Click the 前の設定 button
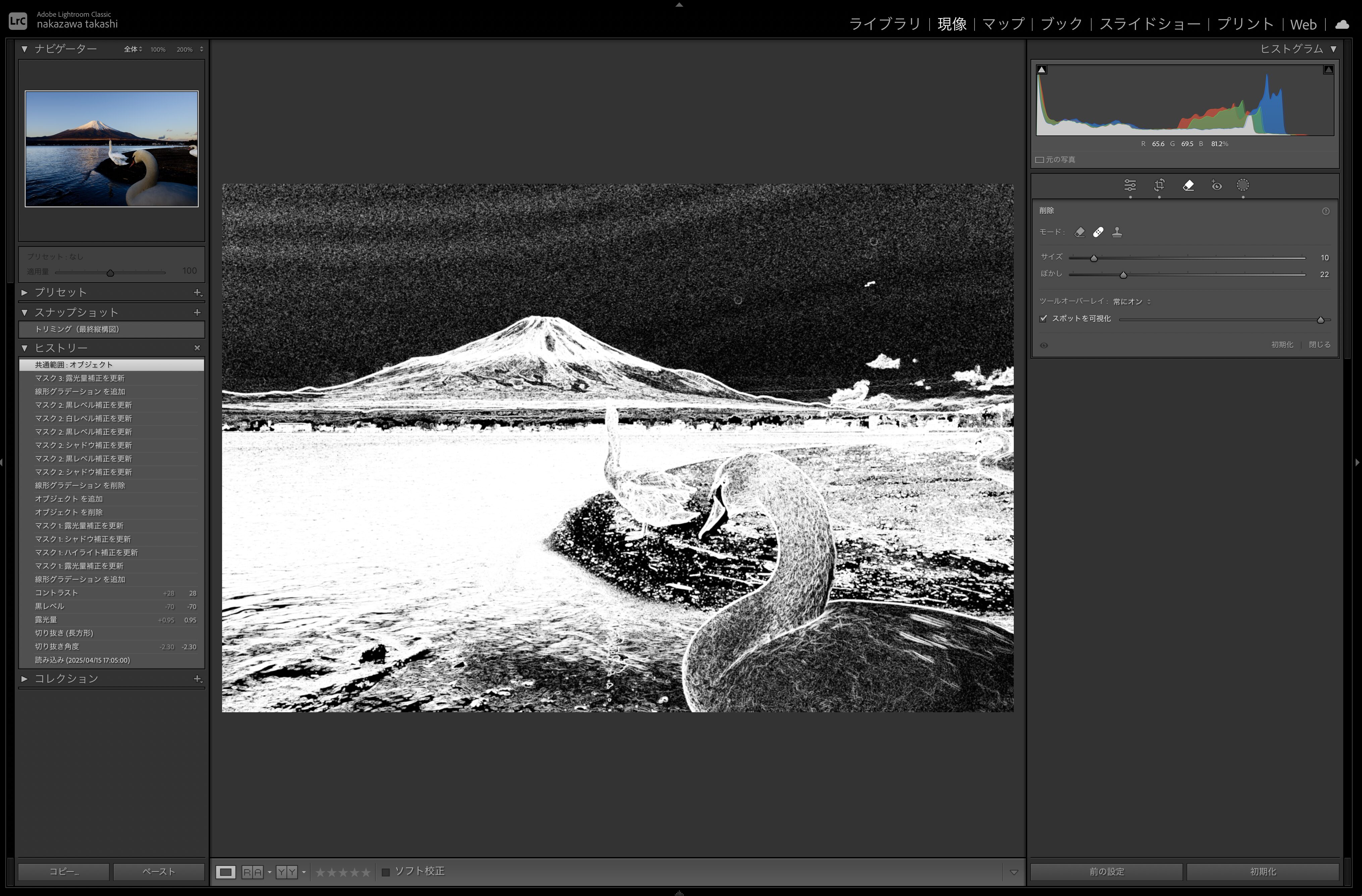This screenshot has height=896, width=1362. pos(1106,872)
